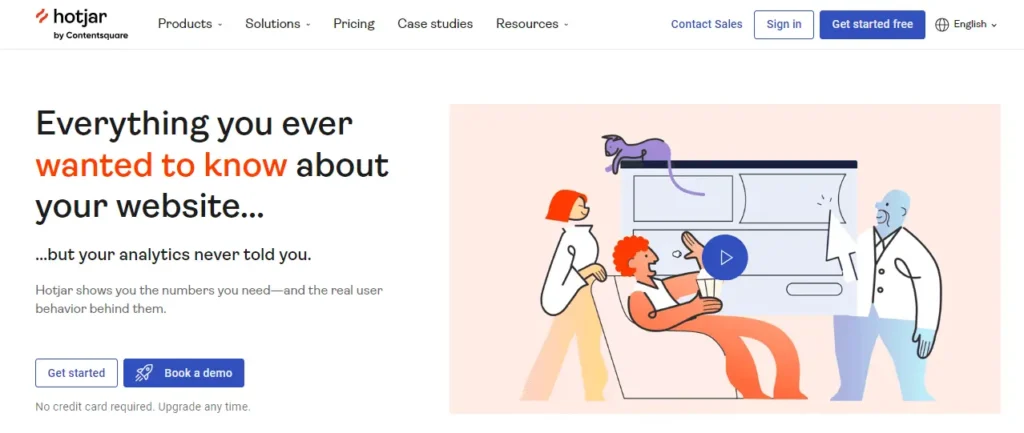
Task: Click the 'by Contentsquare' text under logo
Action: [91, 36]
